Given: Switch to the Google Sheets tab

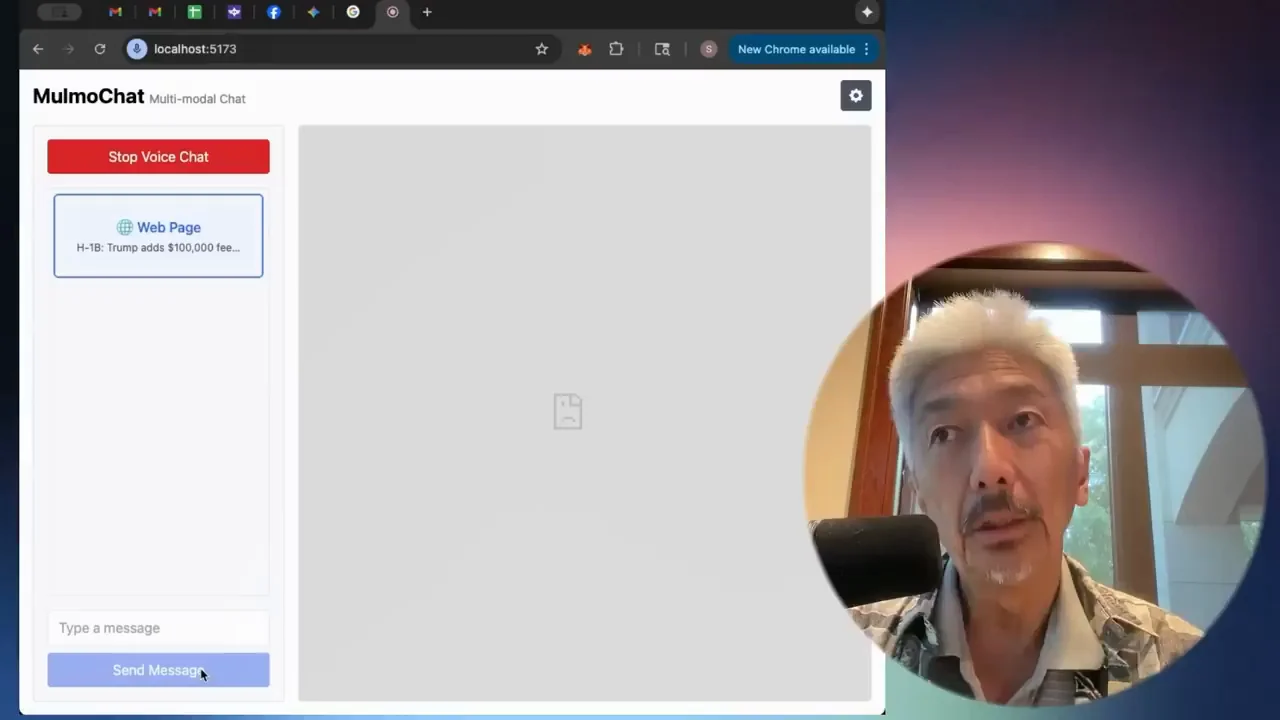Looking at the screenshot, I should (194, 12).
